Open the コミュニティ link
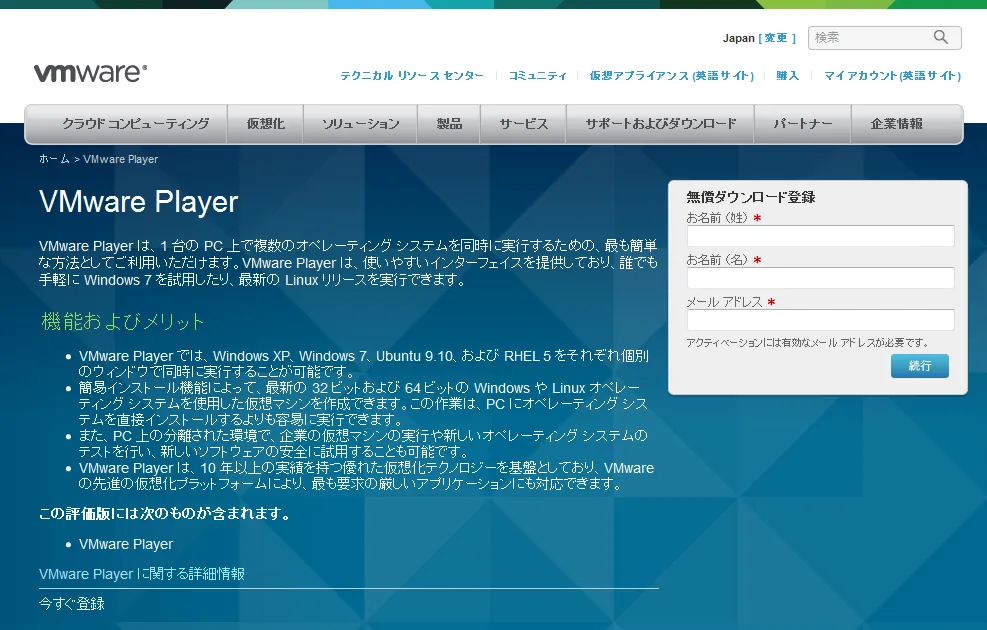Image resolution: width=987 pixels, height=630 pixels. click(x=535, y=75)
